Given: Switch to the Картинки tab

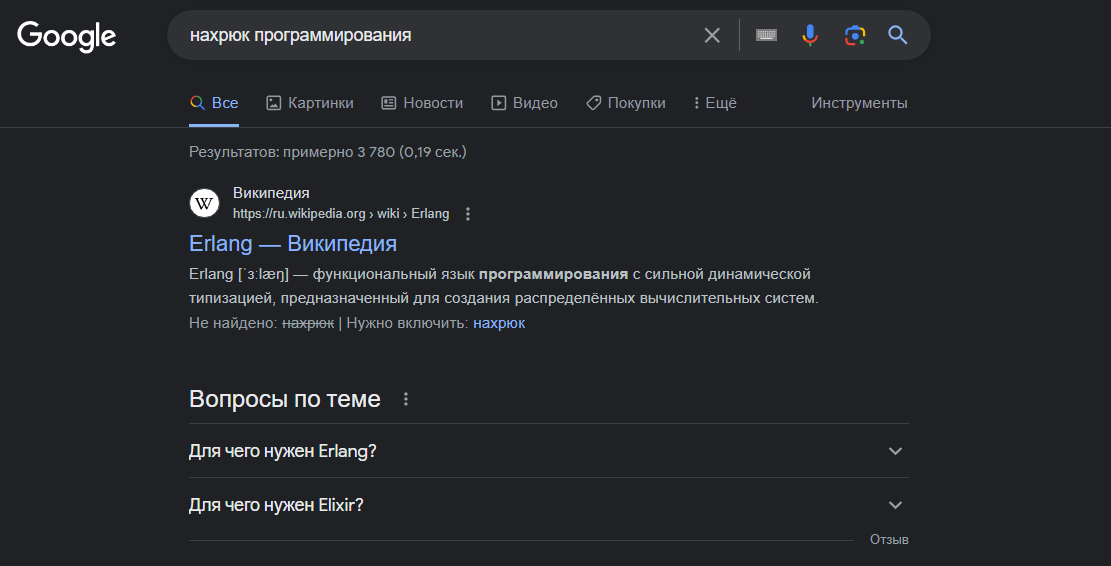Looking at the screenshot, I should [310, 103].
